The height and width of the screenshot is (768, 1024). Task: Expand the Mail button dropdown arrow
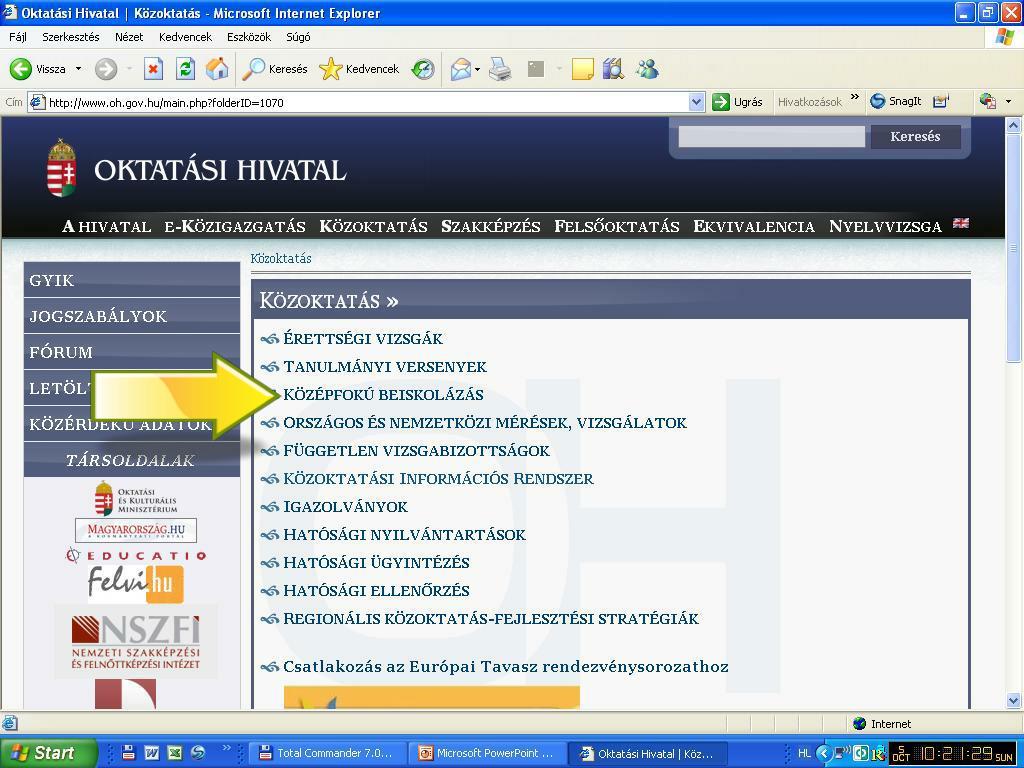(477, 69)
